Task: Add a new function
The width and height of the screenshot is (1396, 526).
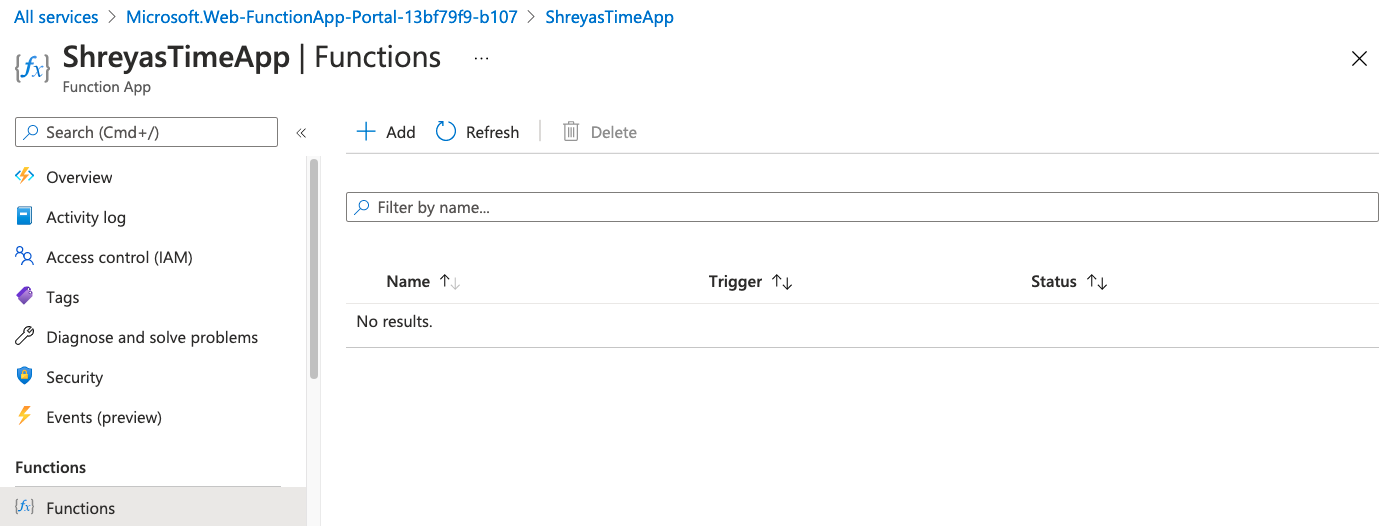Action: (x=386, y=132)
